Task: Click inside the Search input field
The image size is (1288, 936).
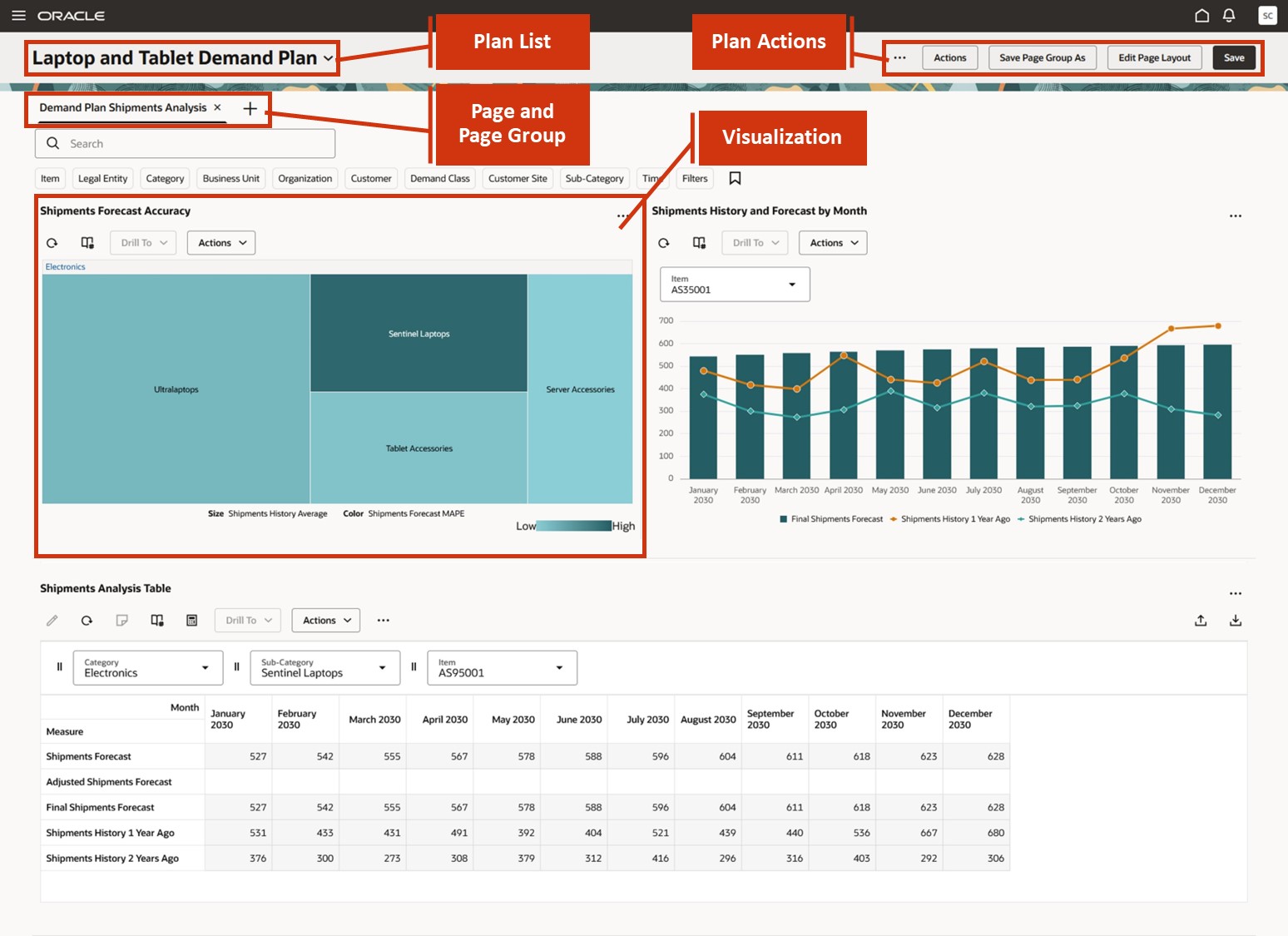Action: 186,143
